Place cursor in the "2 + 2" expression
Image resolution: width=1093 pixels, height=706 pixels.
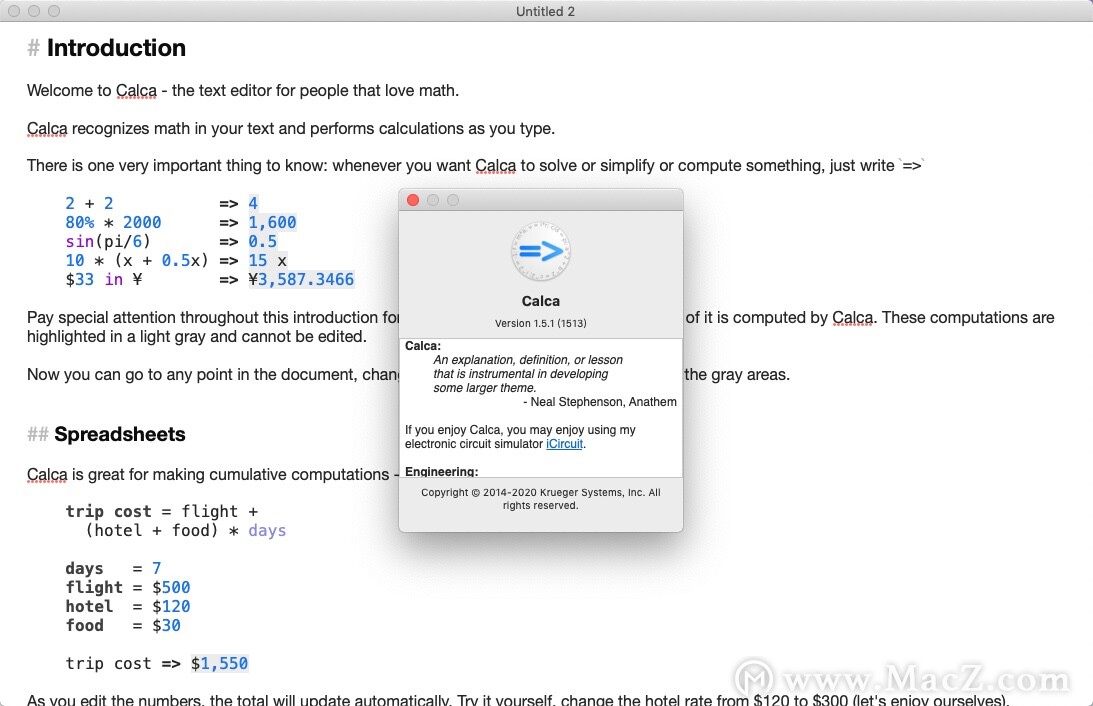pyautogui.click(x=89, y=204)
